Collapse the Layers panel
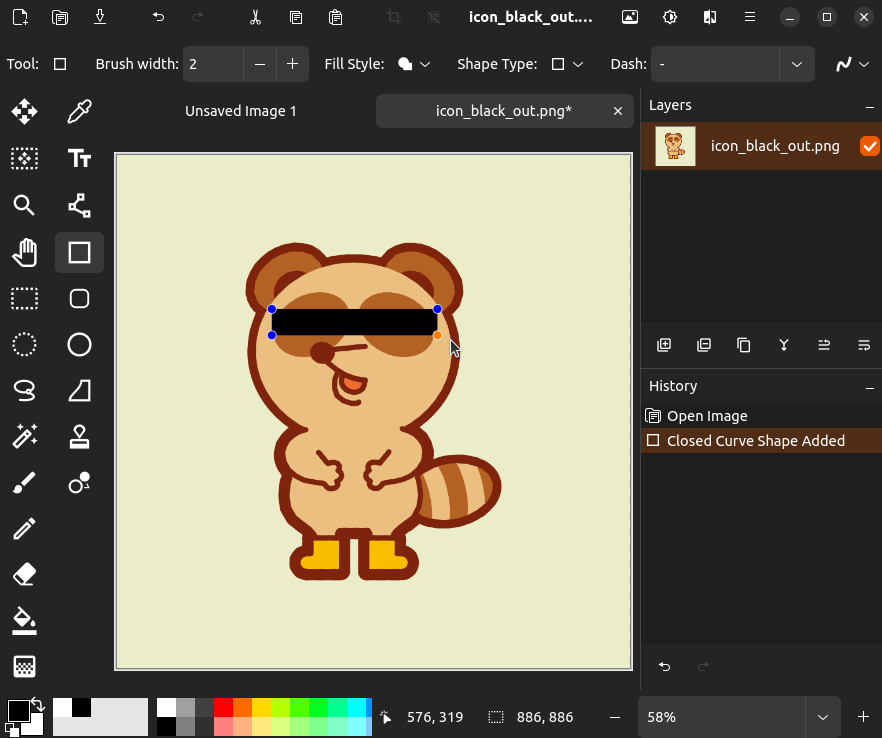882x738 pixels. click(x=870, y=106)
